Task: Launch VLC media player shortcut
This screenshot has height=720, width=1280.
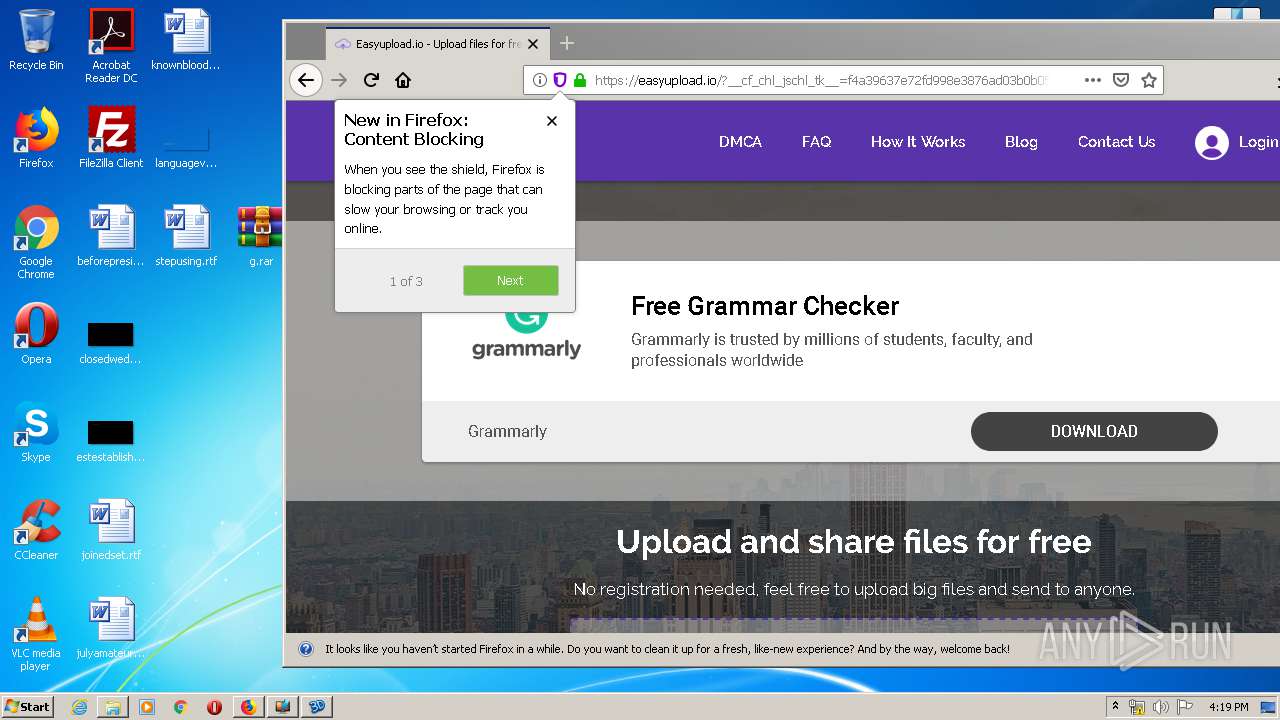Action: (x=36, y=634)
